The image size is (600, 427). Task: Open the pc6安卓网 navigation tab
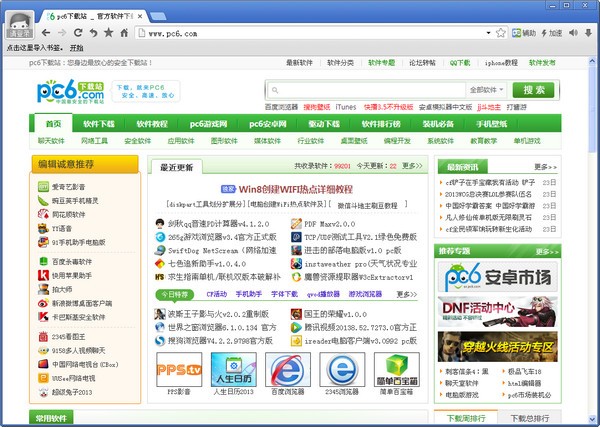pos(268,124)
